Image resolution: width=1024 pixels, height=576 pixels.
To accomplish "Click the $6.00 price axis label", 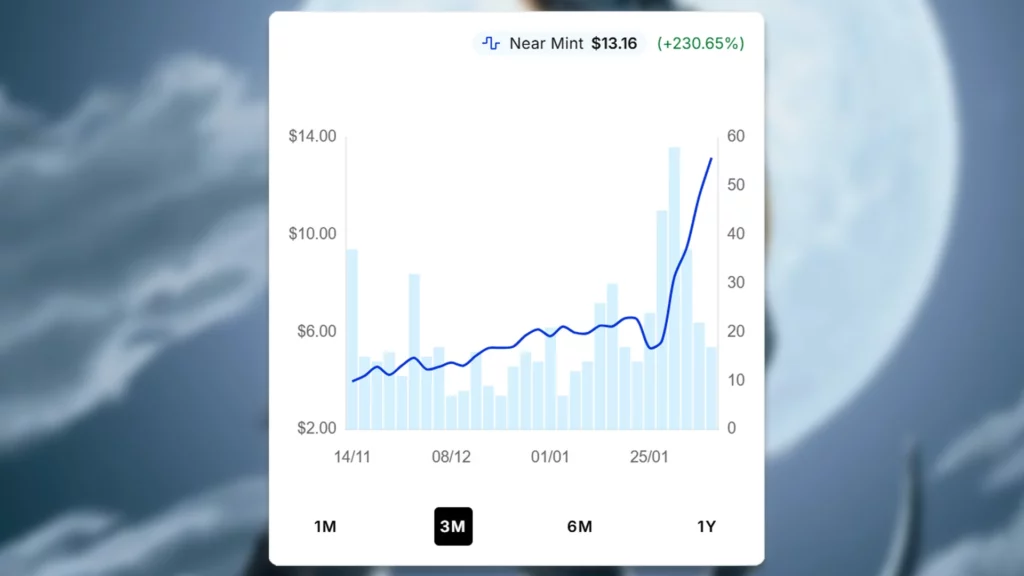I will (315, 331).
